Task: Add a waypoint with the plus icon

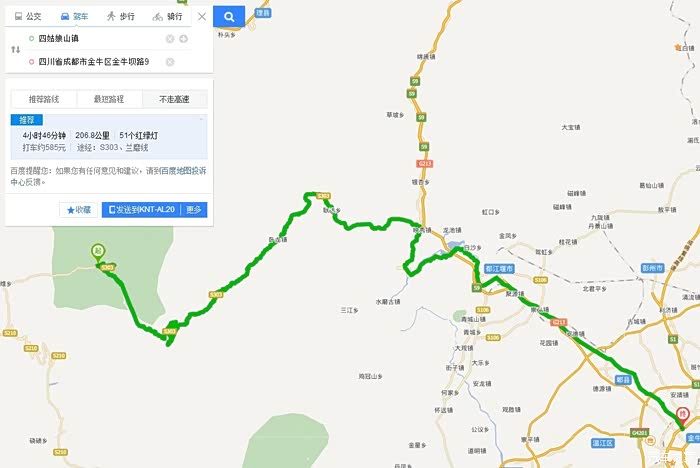Action: click(183, 39)
